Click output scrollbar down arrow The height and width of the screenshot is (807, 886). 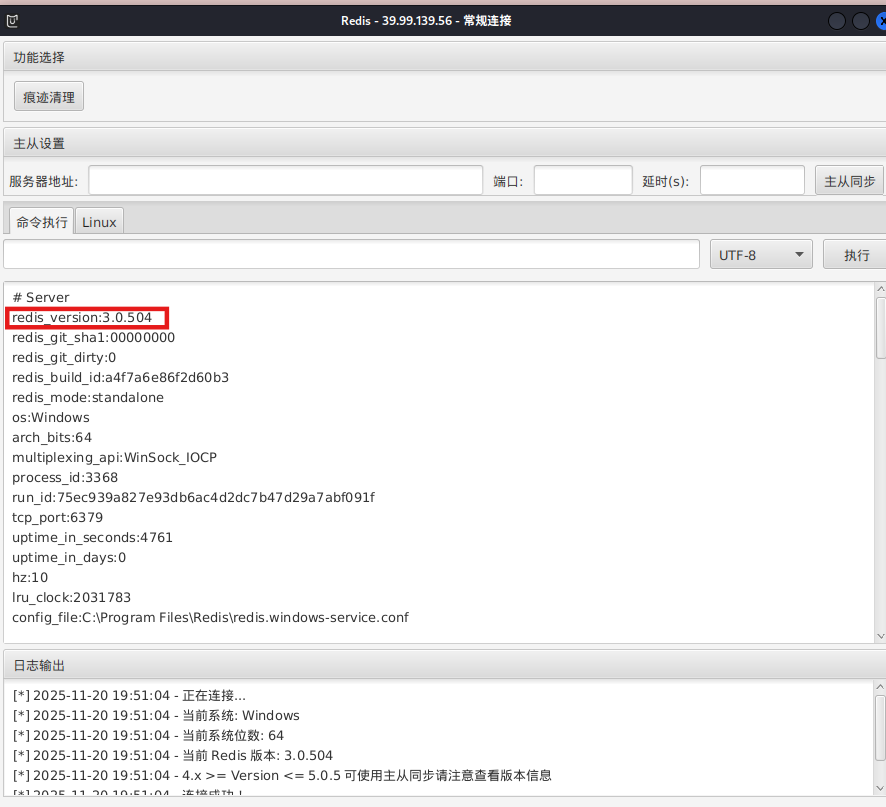[880, 636]
